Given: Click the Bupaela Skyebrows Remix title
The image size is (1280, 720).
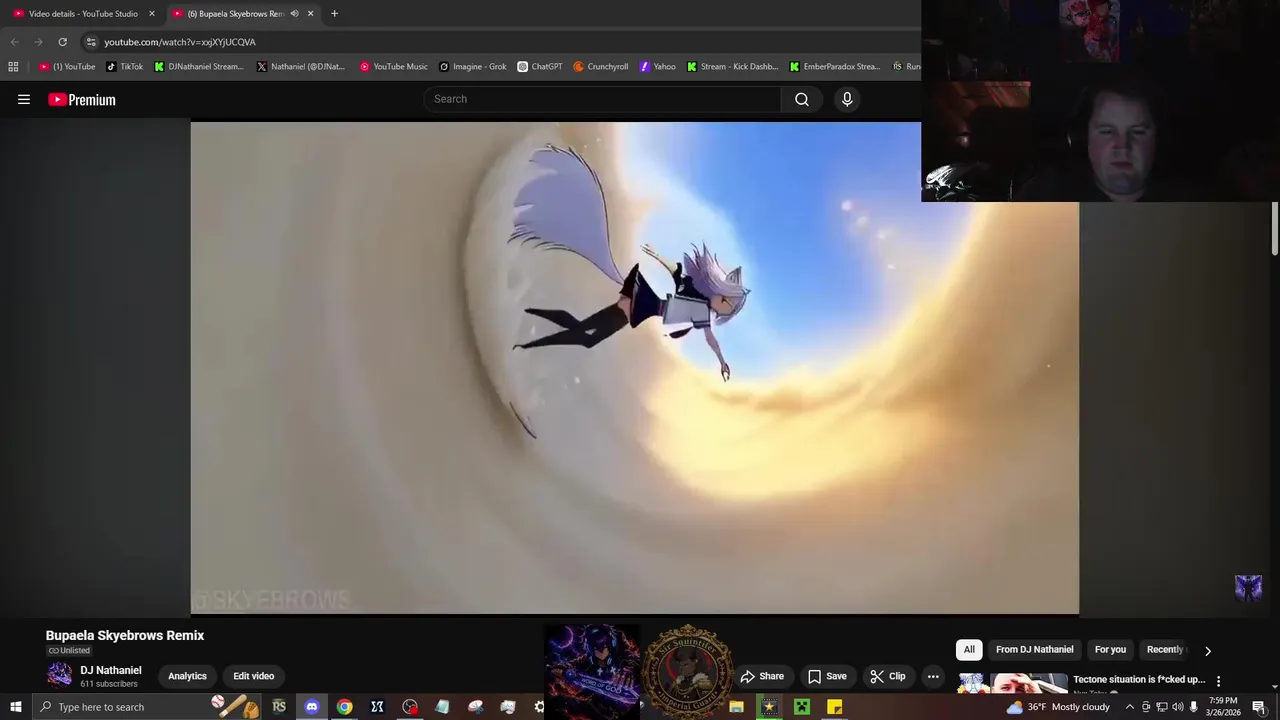Looking at the screenshot, I should tap(125, 635).
